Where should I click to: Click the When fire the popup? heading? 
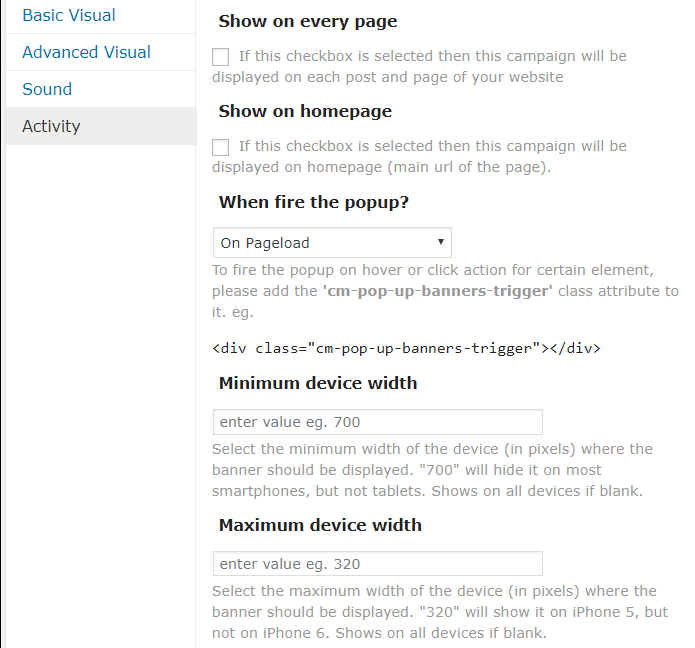[313, 202]
